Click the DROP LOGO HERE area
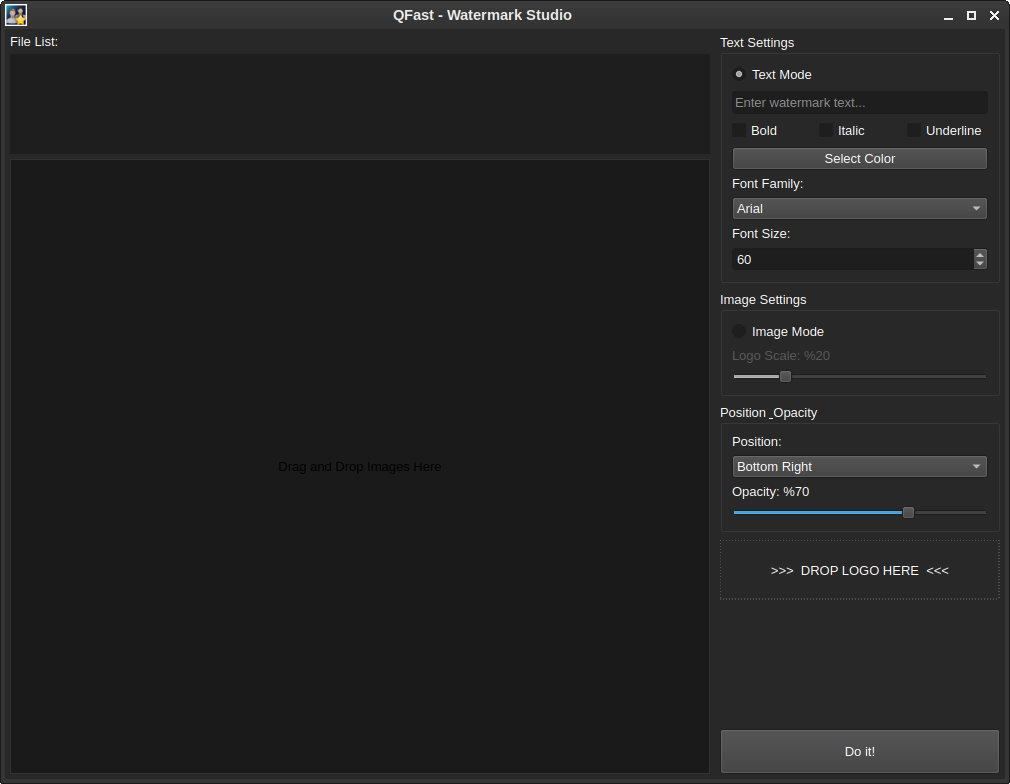The width and height of the screenshot is (1010, 784). tap(859, 570)
